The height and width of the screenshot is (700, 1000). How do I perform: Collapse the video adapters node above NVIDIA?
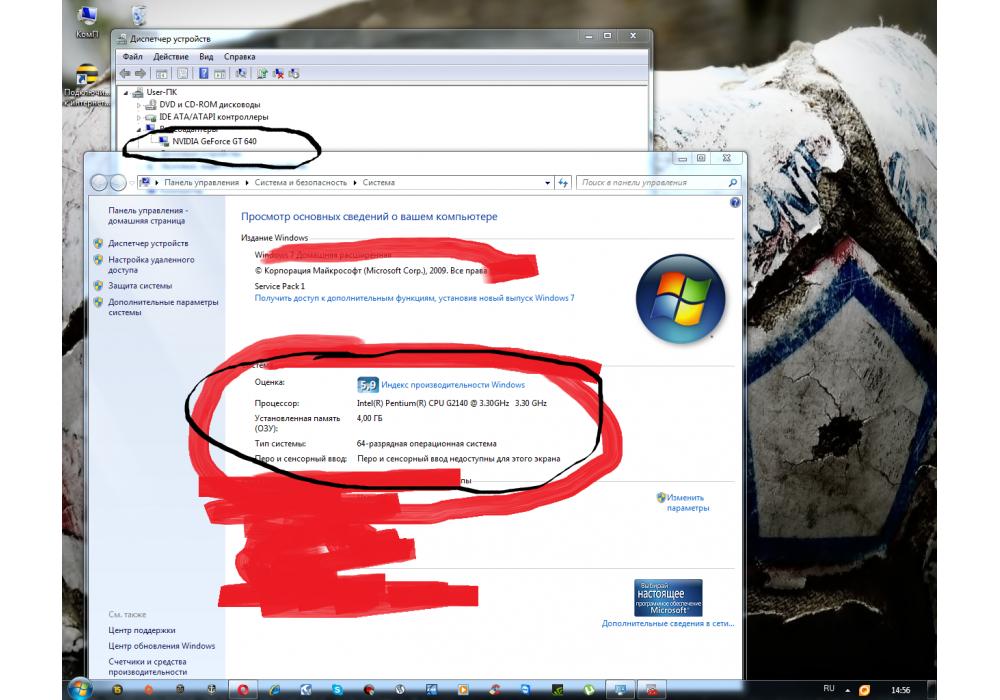pos(138,129)
